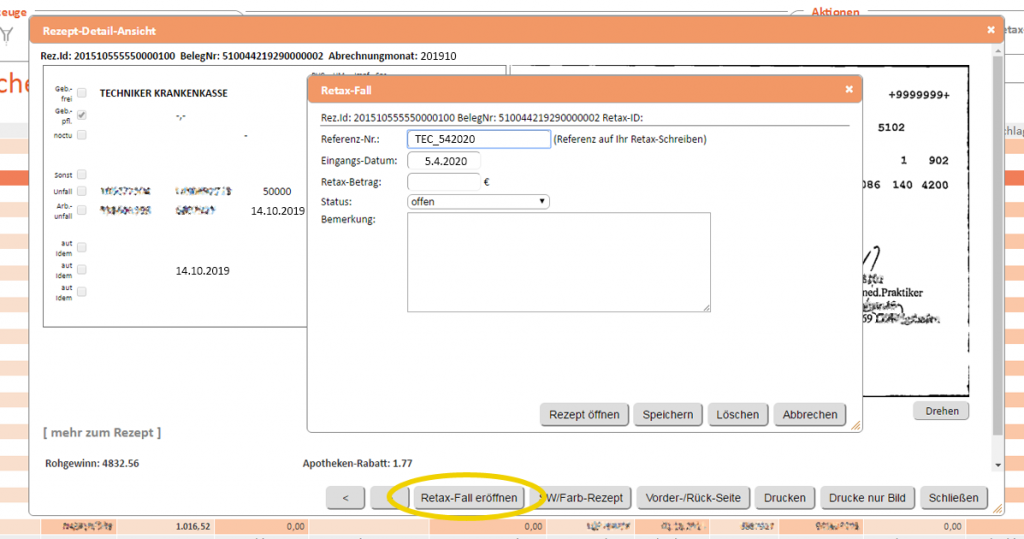
Task: Switch view using Vorder-/Rück-Seite button
Action: pyautogui.click(x=692, y=497)
